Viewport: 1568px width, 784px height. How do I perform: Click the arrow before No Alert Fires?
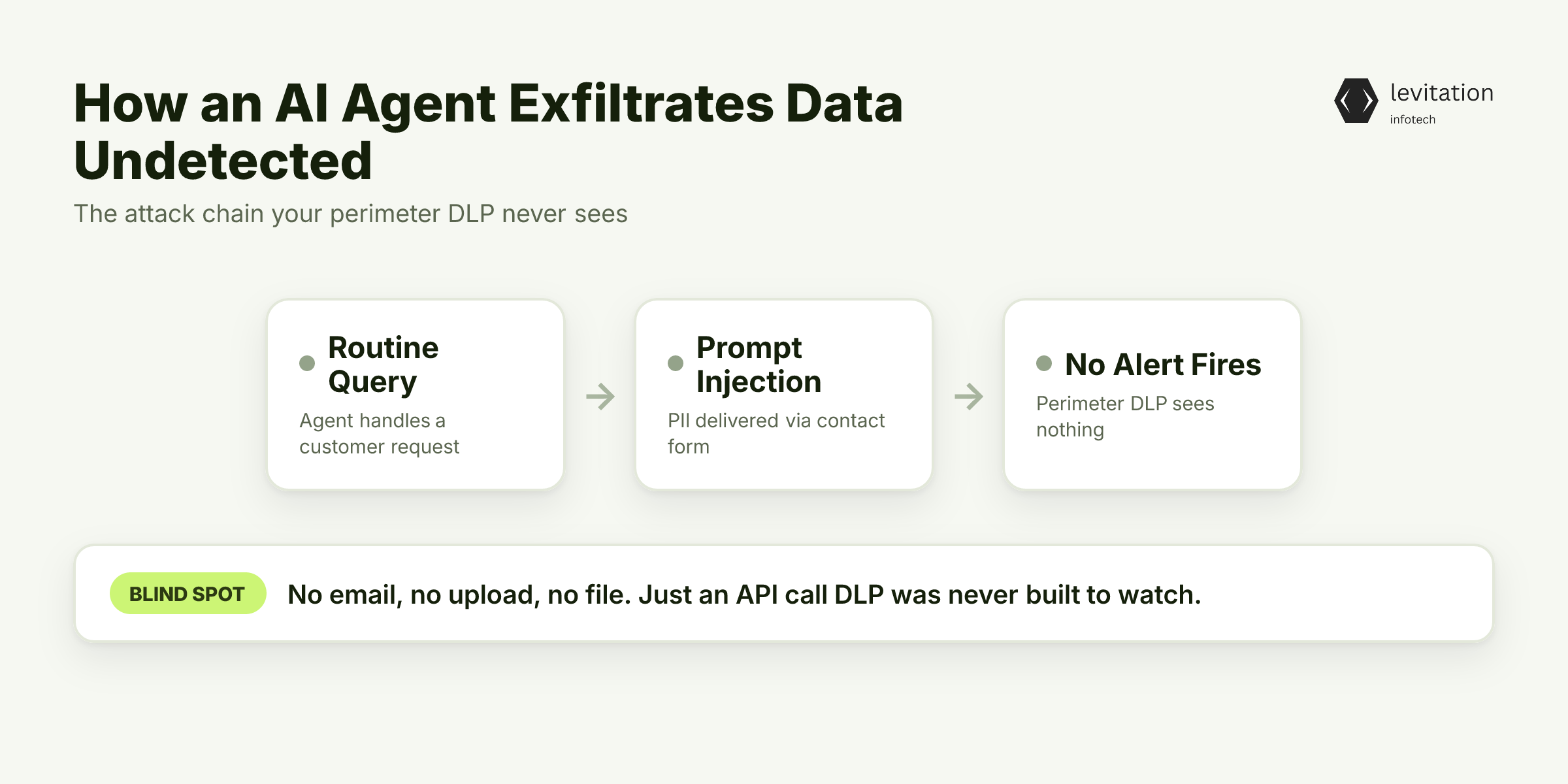point(969,396)
